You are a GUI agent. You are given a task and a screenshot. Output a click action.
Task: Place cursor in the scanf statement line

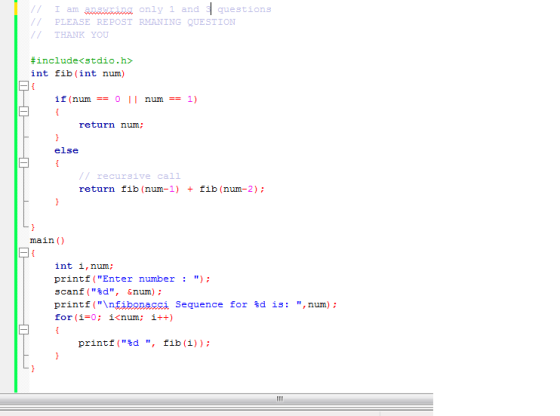coord(108,292)
